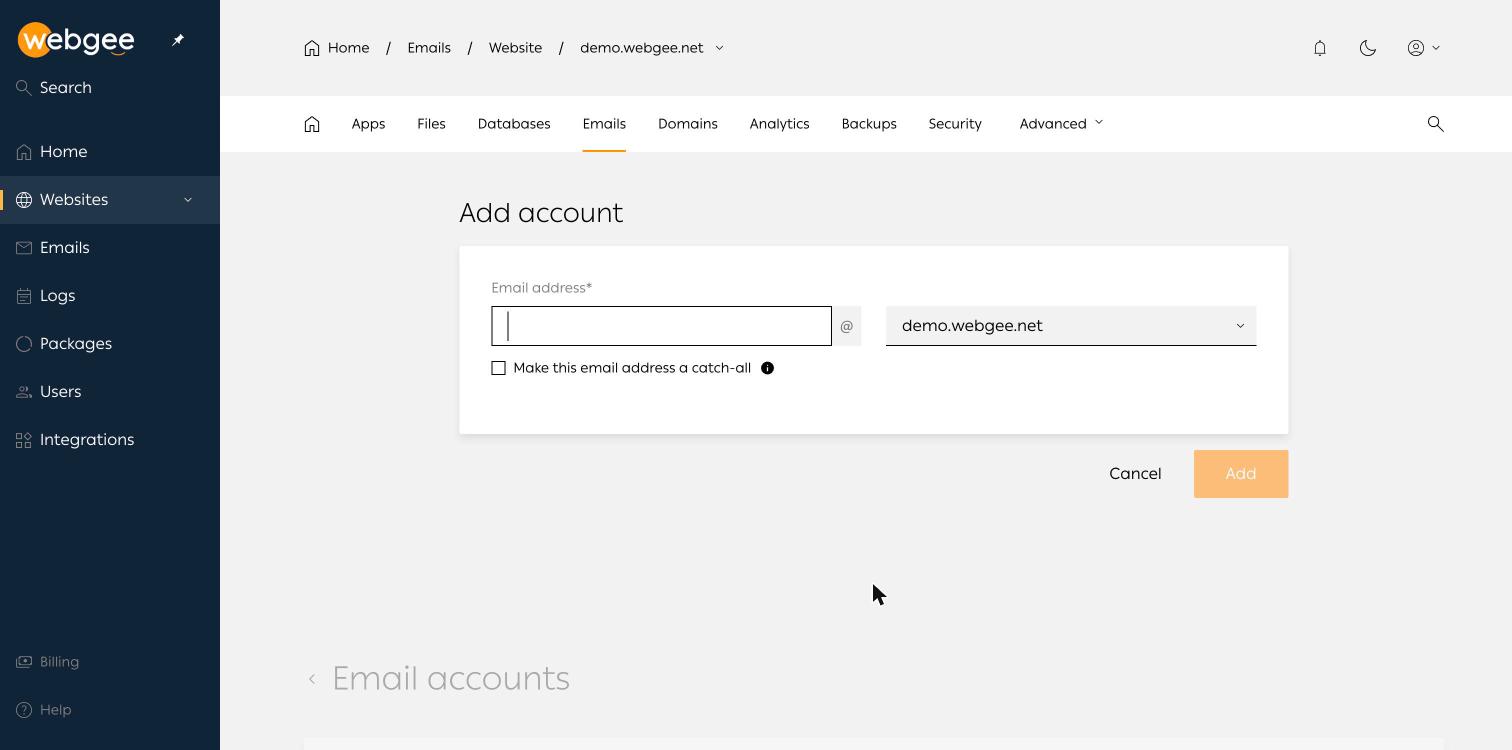Open Integrations in sidebar

[x=110, y=440]
